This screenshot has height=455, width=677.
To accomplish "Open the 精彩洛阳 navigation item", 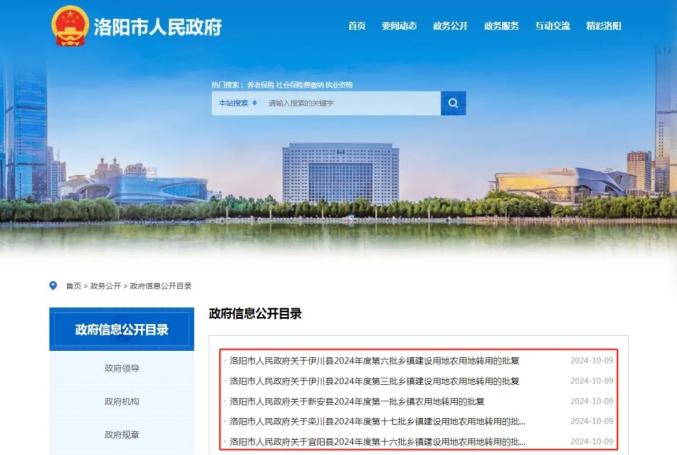I will [604, 26].
